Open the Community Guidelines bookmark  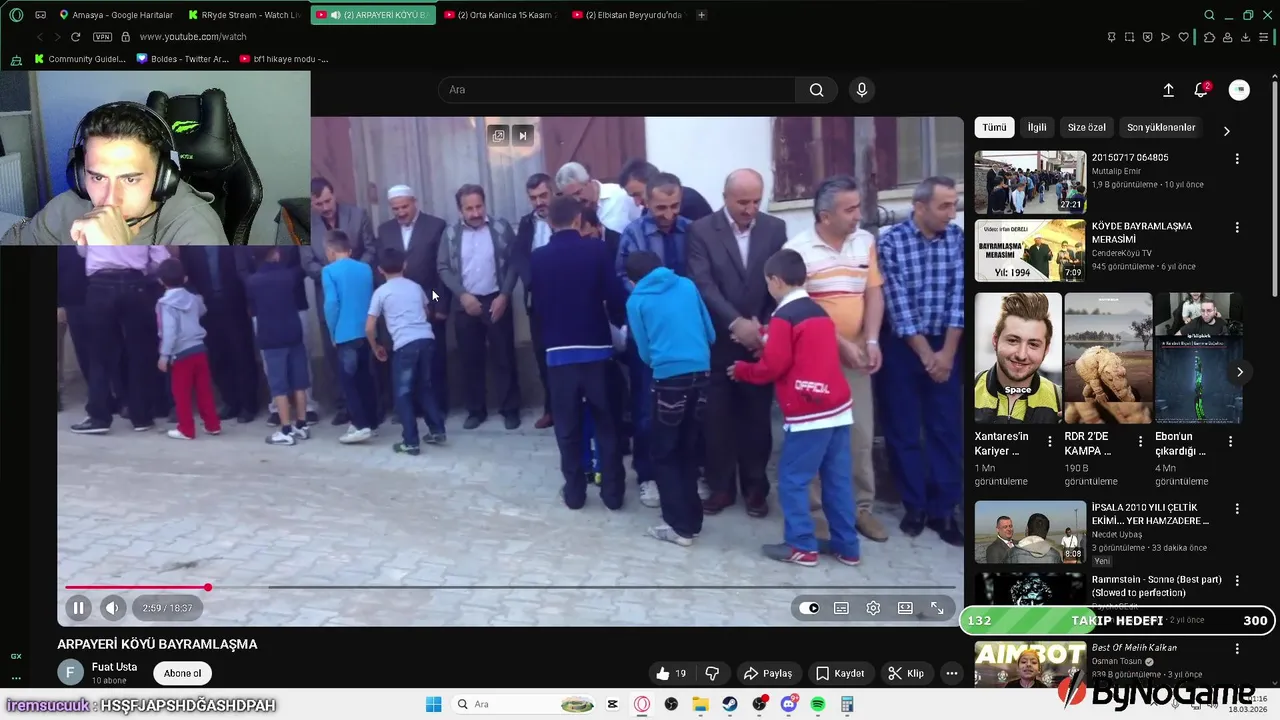pos(80,59)
